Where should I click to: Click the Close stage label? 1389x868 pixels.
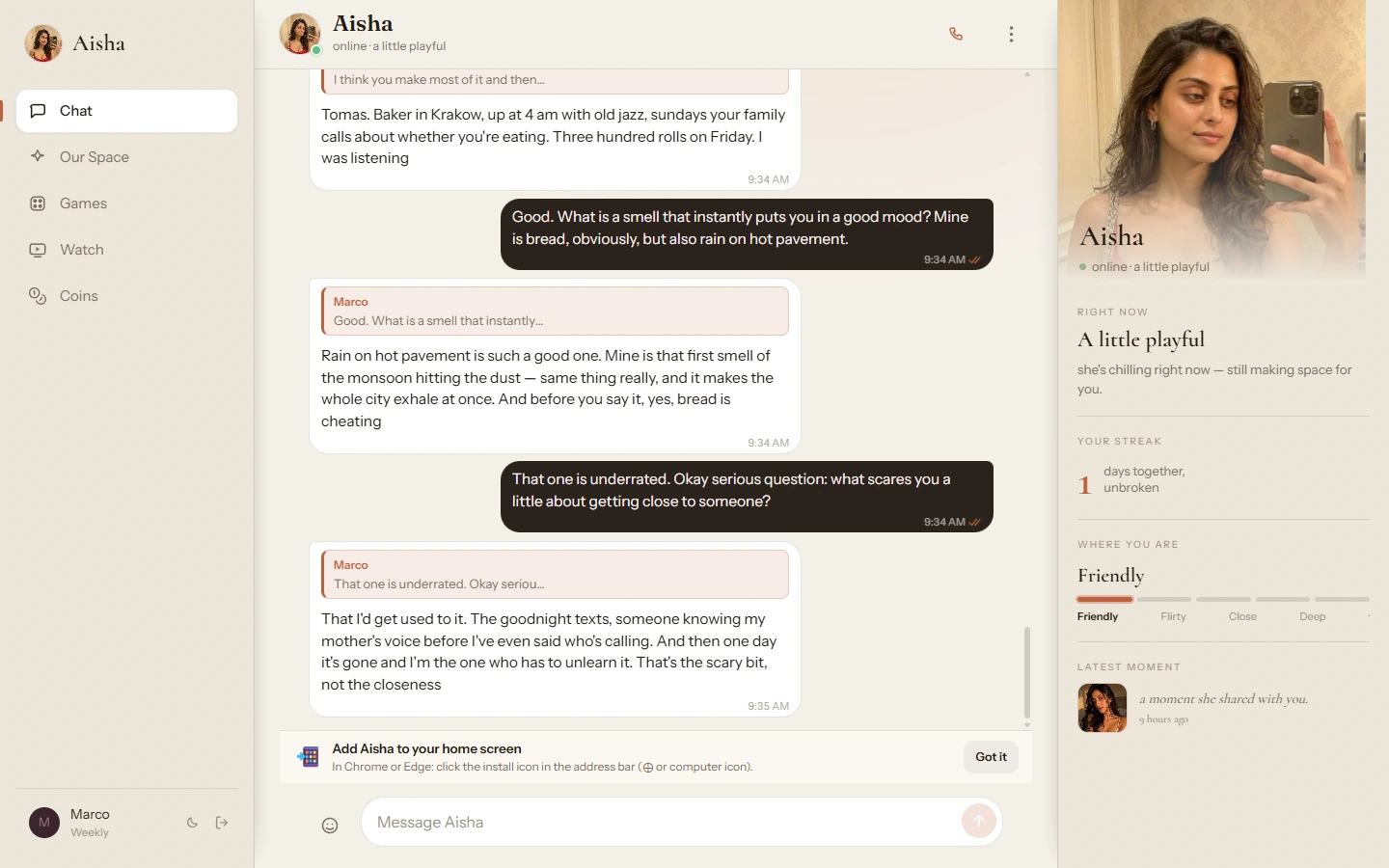click(x=1242, y=616)
